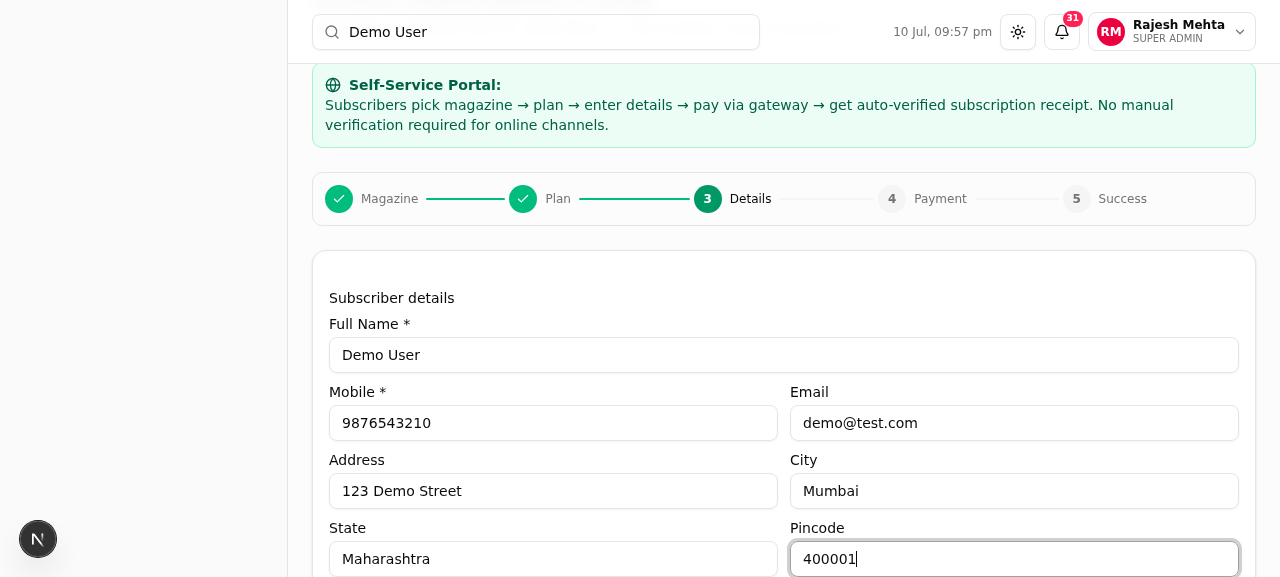Click the Email input field
1280x577 pixels.
point(1014,423)
